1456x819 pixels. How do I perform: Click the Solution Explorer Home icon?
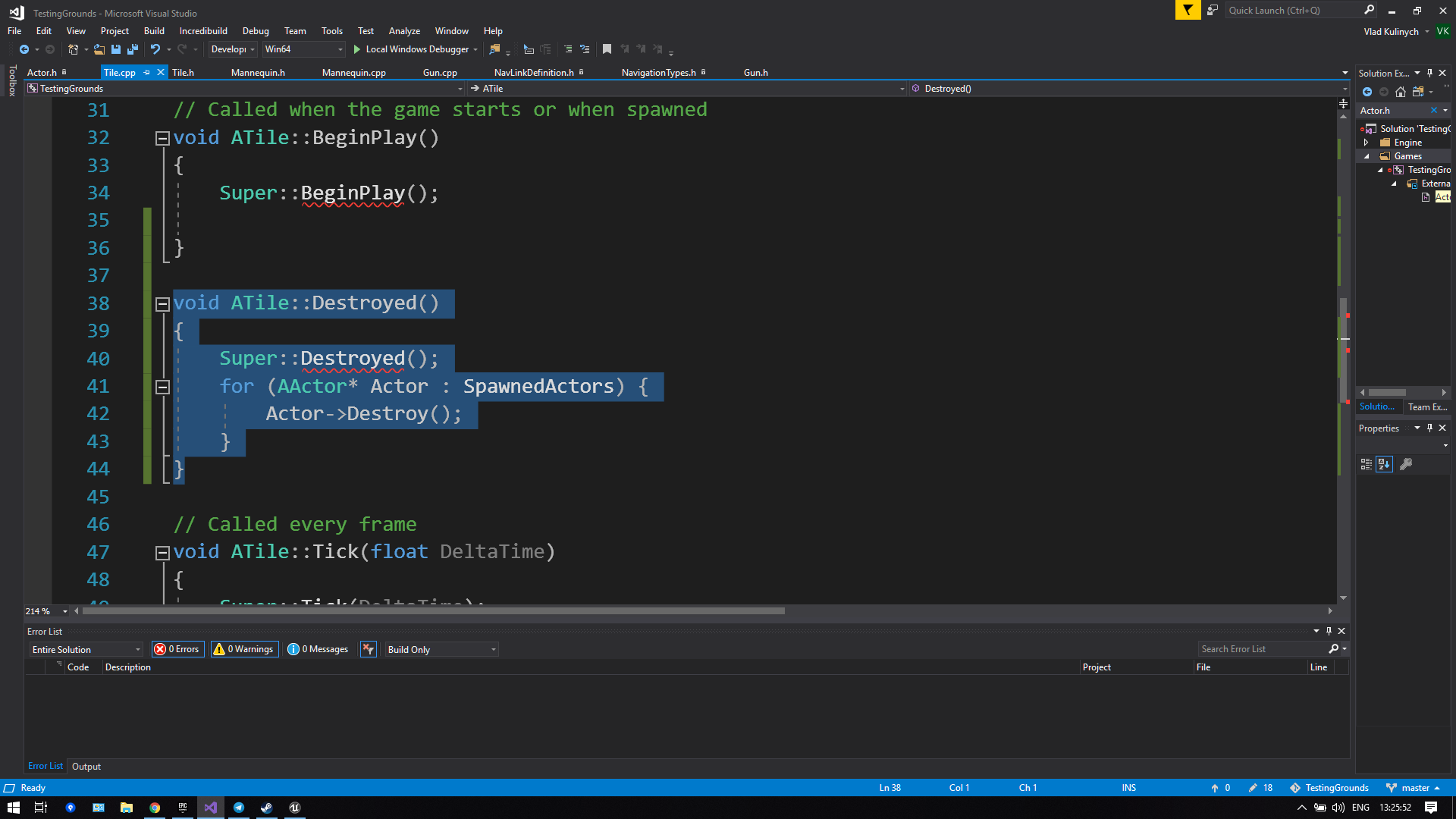tap(1401, 92)
